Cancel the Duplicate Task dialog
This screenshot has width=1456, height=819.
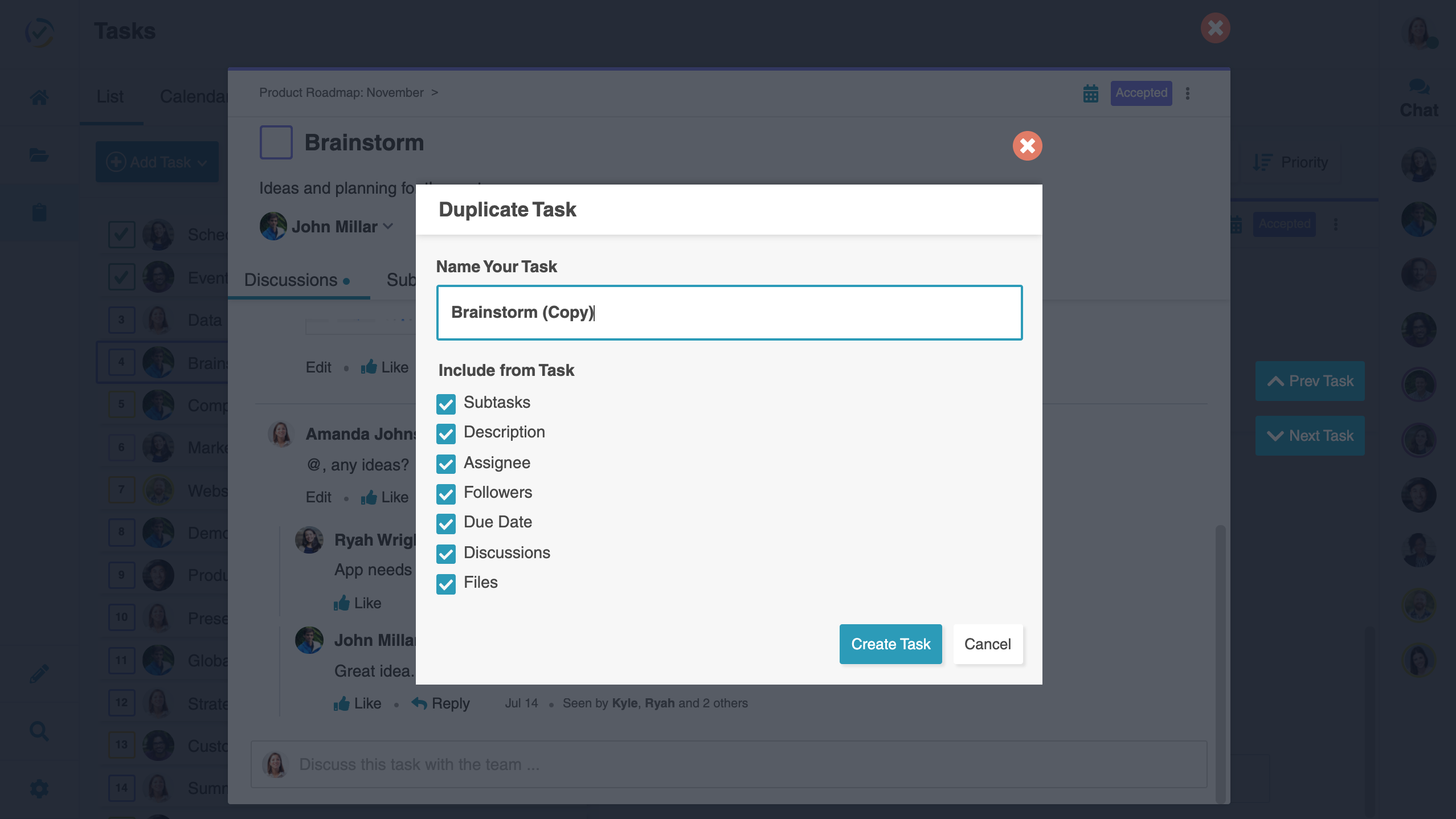[x=987, y=644]
